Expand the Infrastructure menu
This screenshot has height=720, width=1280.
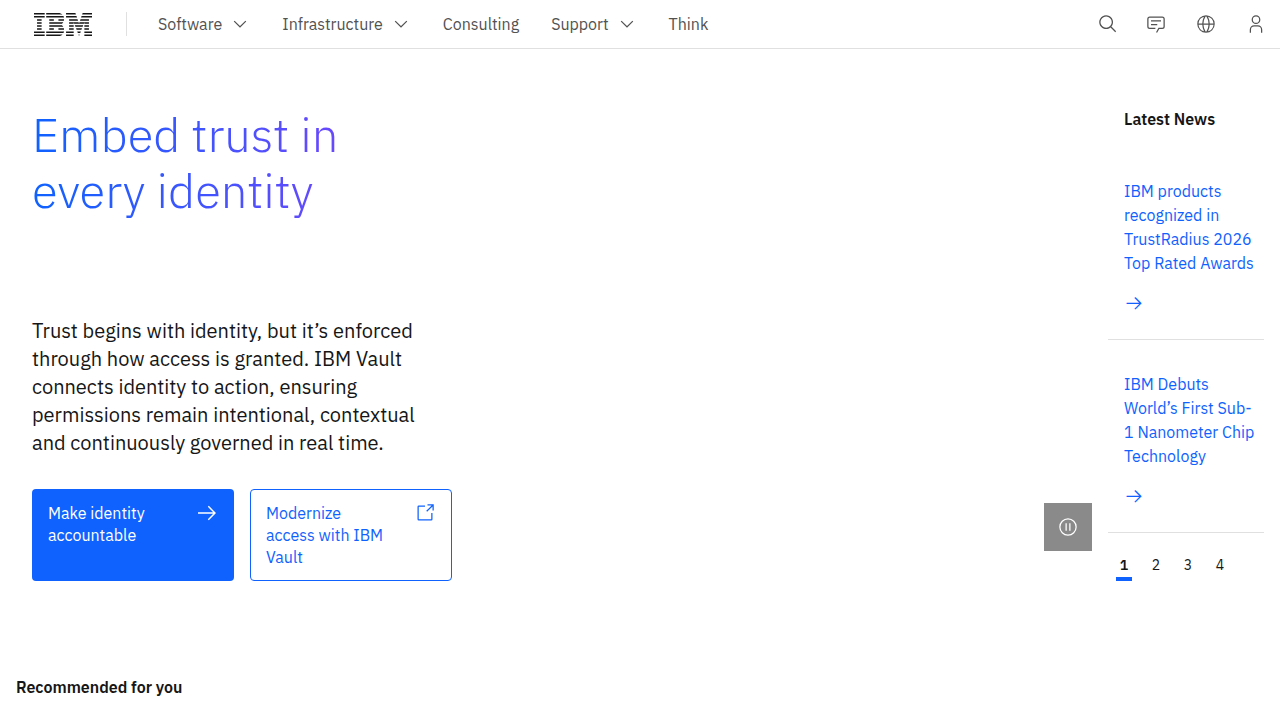pyautogui.click(x=345, y=24)
